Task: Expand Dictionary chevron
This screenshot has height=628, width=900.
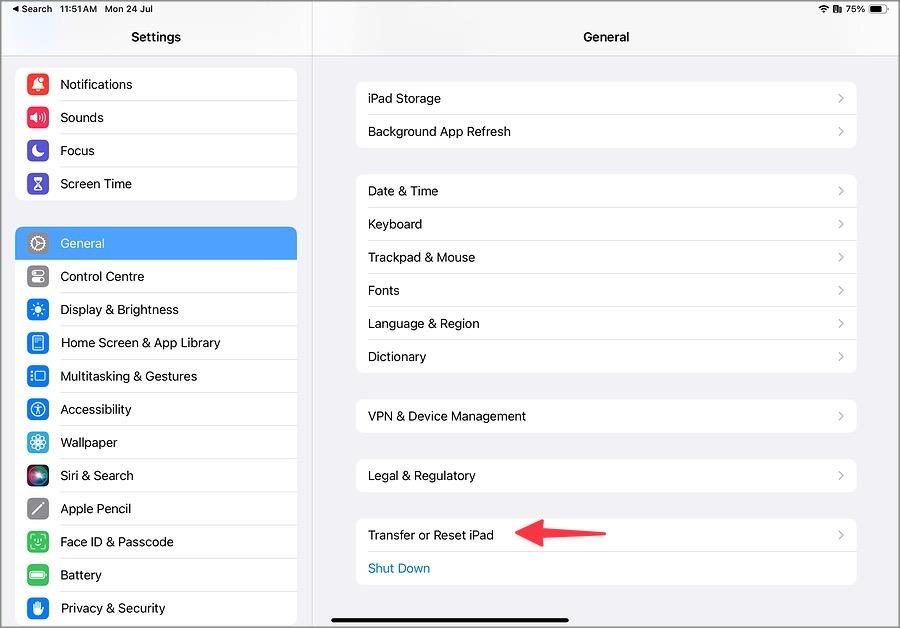Action: click(841, 356)
